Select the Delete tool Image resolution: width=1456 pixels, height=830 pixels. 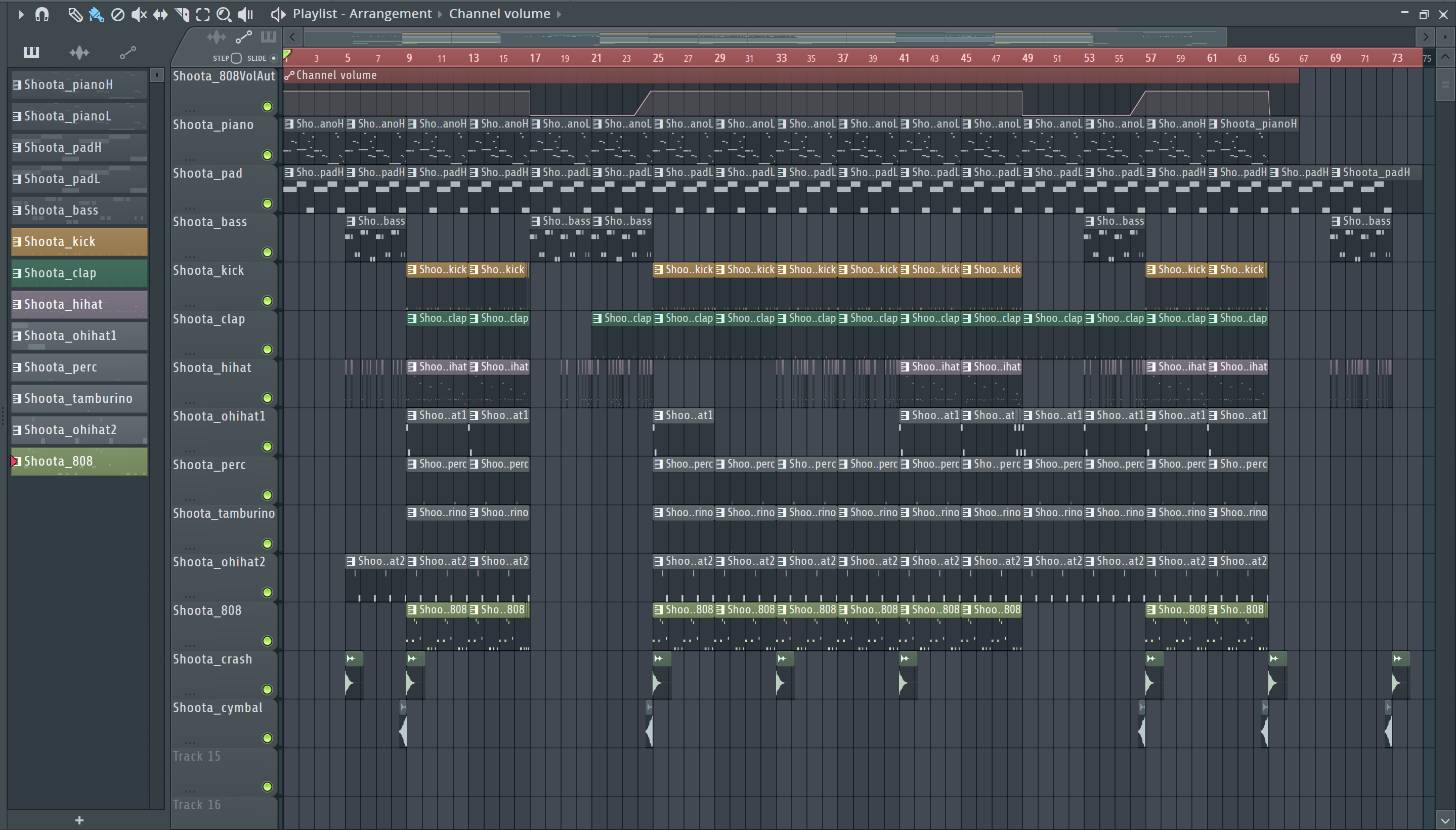(117, 14)
